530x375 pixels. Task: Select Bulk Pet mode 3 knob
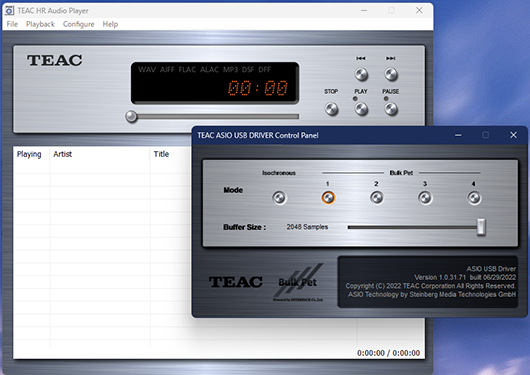425,198
